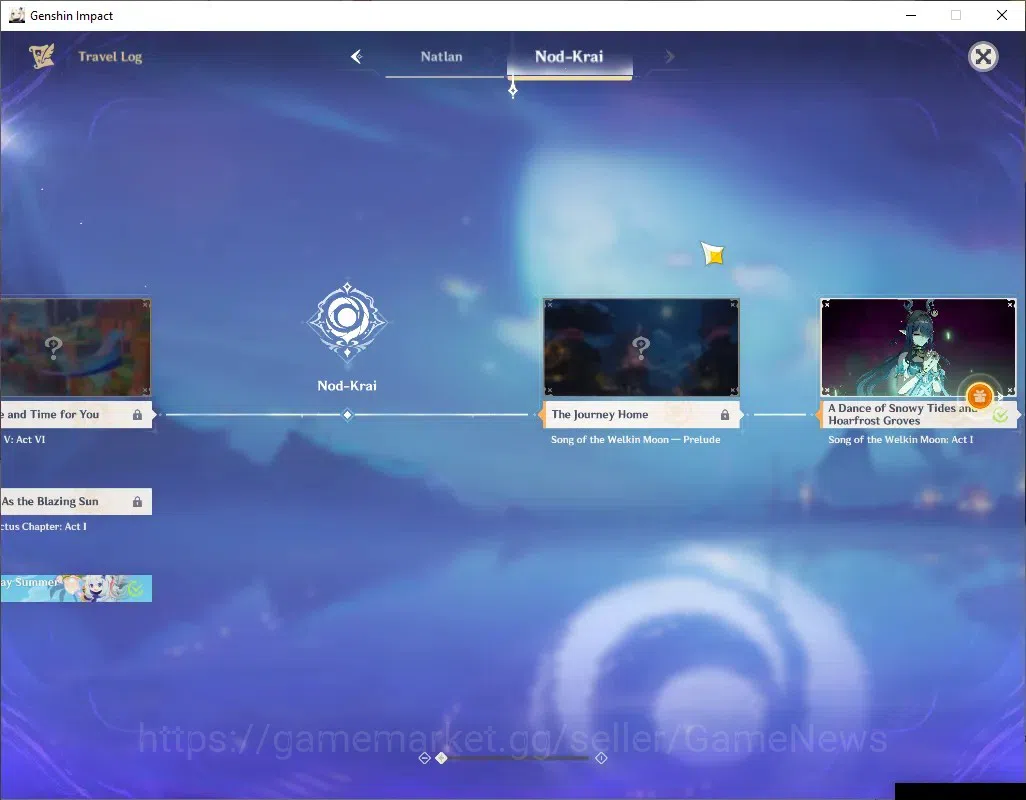This screenshot has height=800, width=1026.
Task: Open the Summer event banner
Action: [76, 589]
